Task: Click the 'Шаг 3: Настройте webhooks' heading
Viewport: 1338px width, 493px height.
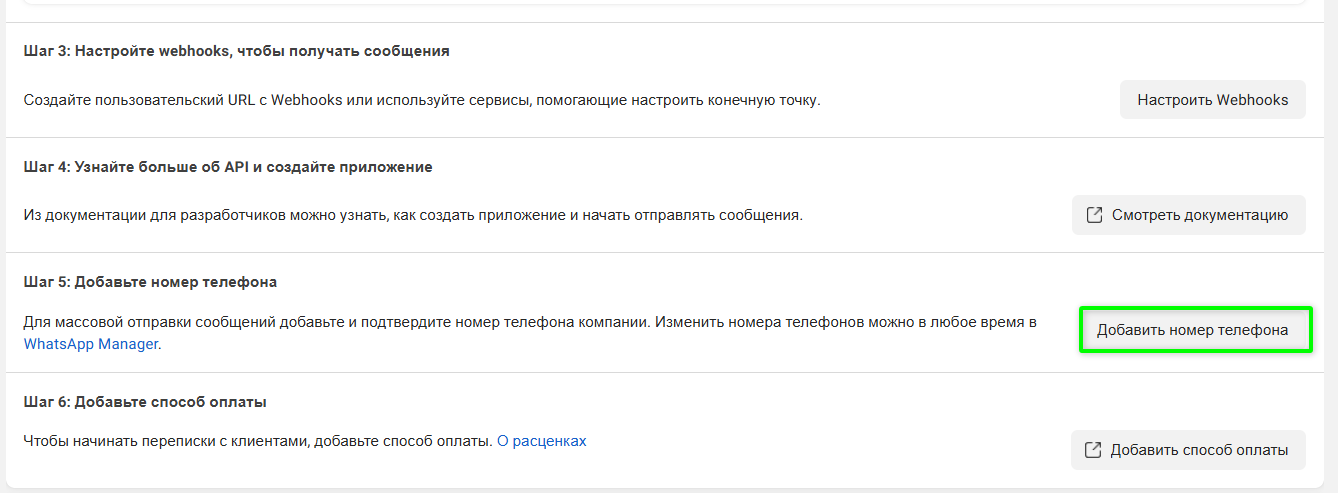Action: (236, 51)
